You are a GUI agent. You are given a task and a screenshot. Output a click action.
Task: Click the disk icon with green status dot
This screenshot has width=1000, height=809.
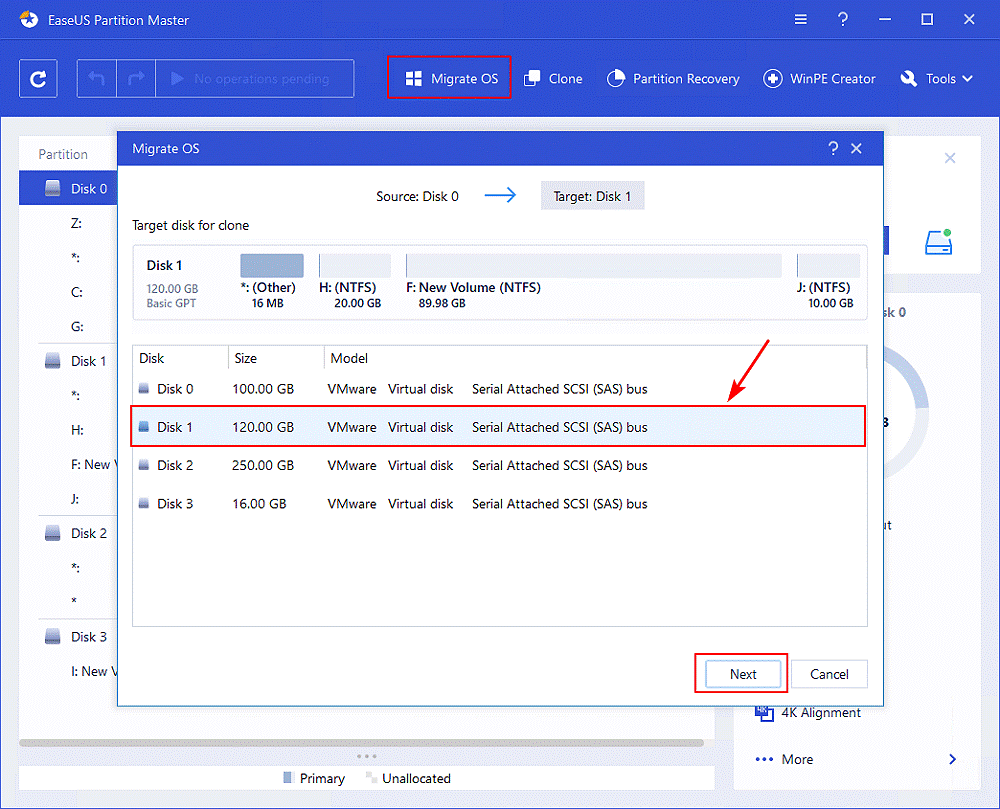tap(938, 241)
